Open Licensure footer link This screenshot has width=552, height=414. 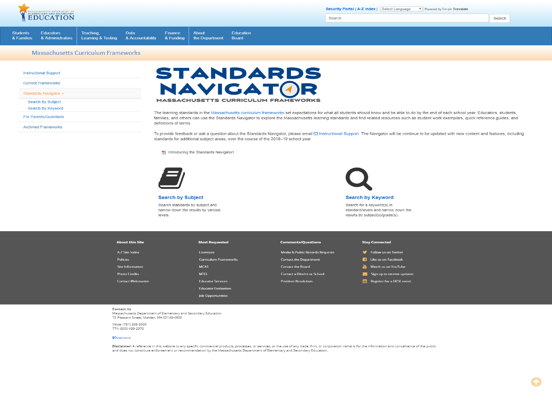207,252
